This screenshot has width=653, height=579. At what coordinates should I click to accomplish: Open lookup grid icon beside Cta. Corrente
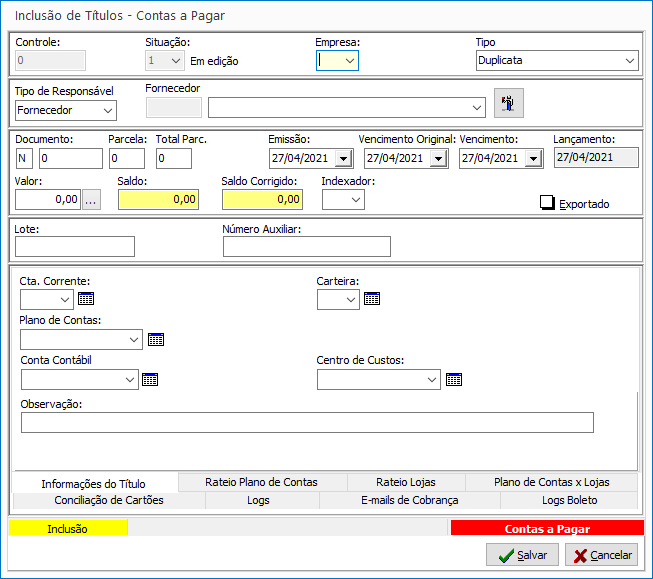86,298
